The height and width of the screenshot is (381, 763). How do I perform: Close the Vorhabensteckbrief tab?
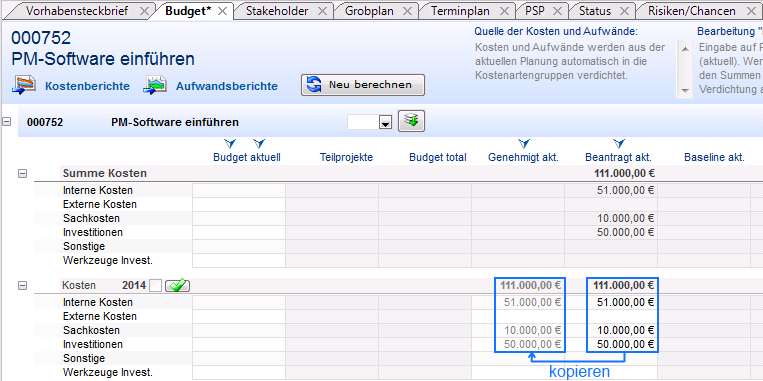pyautogui.click(x=144, y=11)
